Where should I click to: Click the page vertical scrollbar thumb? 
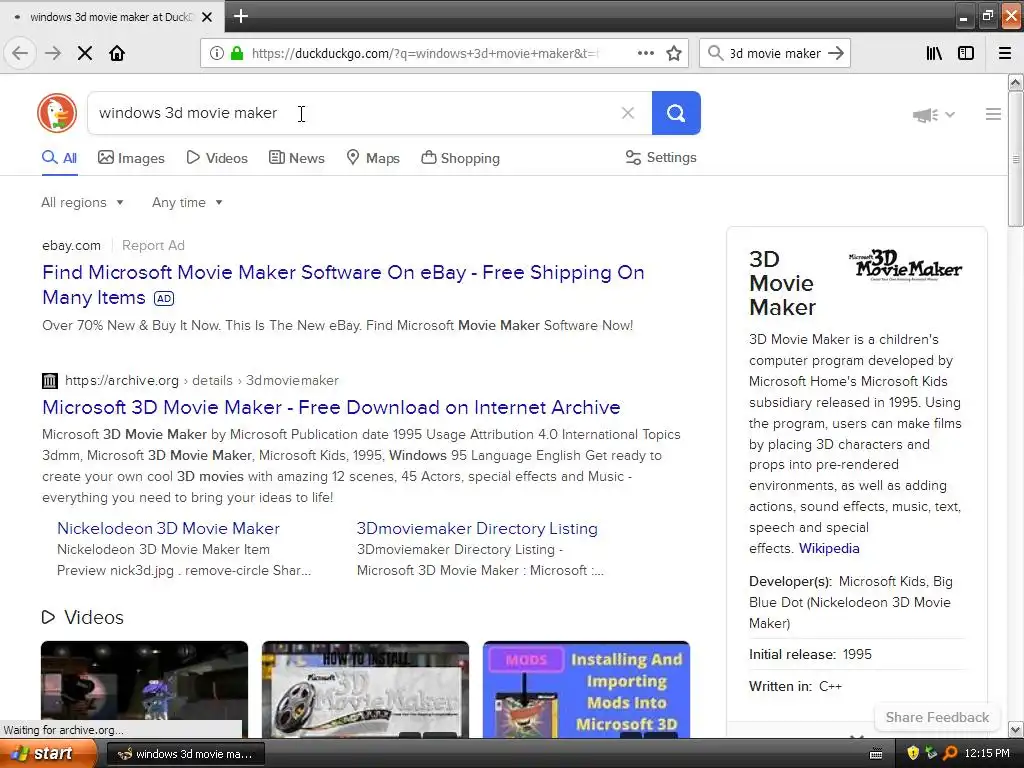pos(1016,159)
